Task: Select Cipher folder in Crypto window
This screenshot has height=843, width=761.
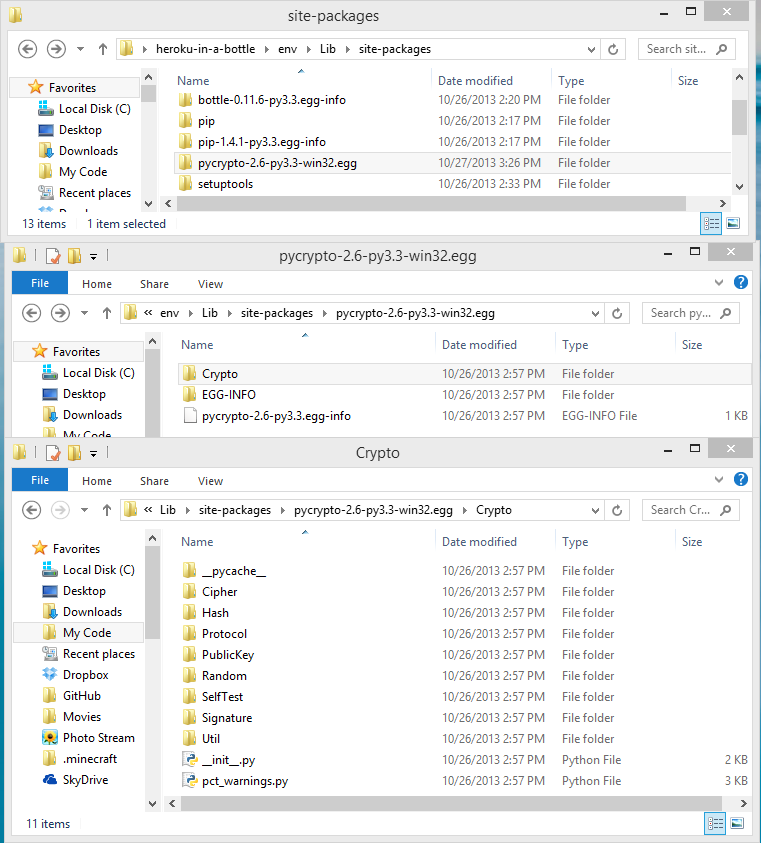Action: tap(464, 591)
